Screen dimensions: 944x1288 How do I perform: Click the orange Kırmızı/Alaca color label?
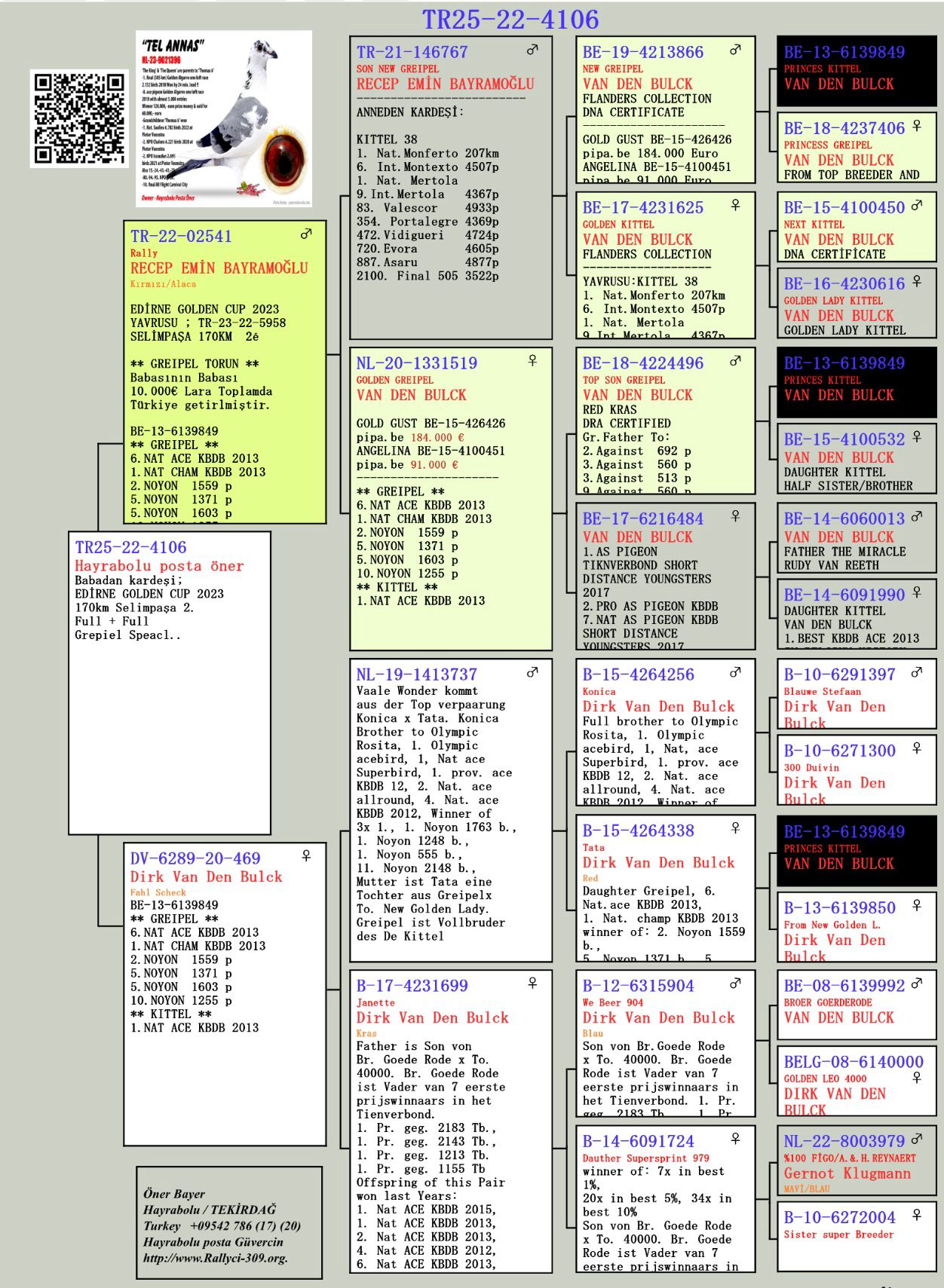click(163, 284)
